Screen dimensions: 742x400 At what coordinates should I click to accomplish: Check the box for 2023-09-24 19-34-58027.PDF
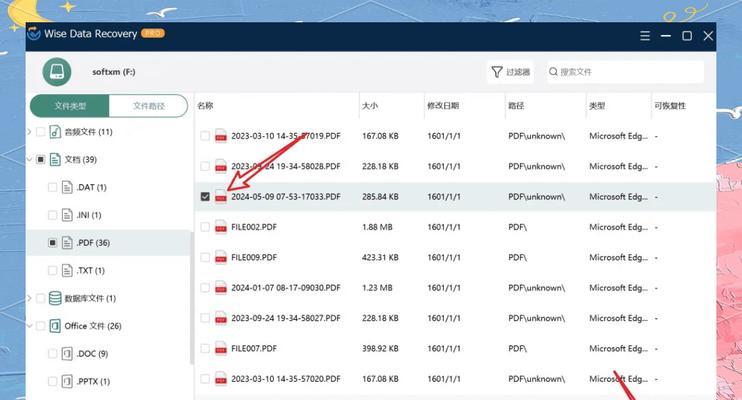click(x=205, y=318)
